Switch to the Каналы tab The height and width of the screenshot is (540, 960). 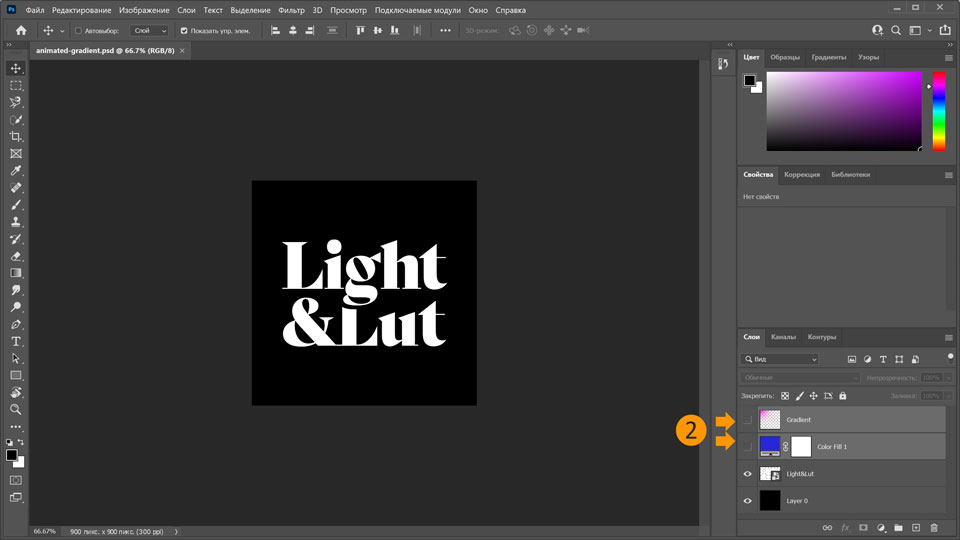click(783, 337)
